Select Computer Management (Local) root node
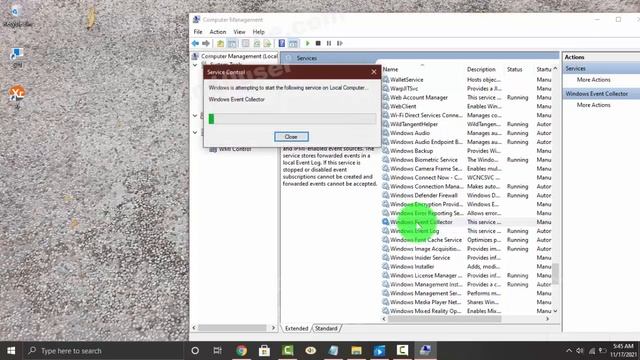640x360 pixels. click(x=239, y=56)
